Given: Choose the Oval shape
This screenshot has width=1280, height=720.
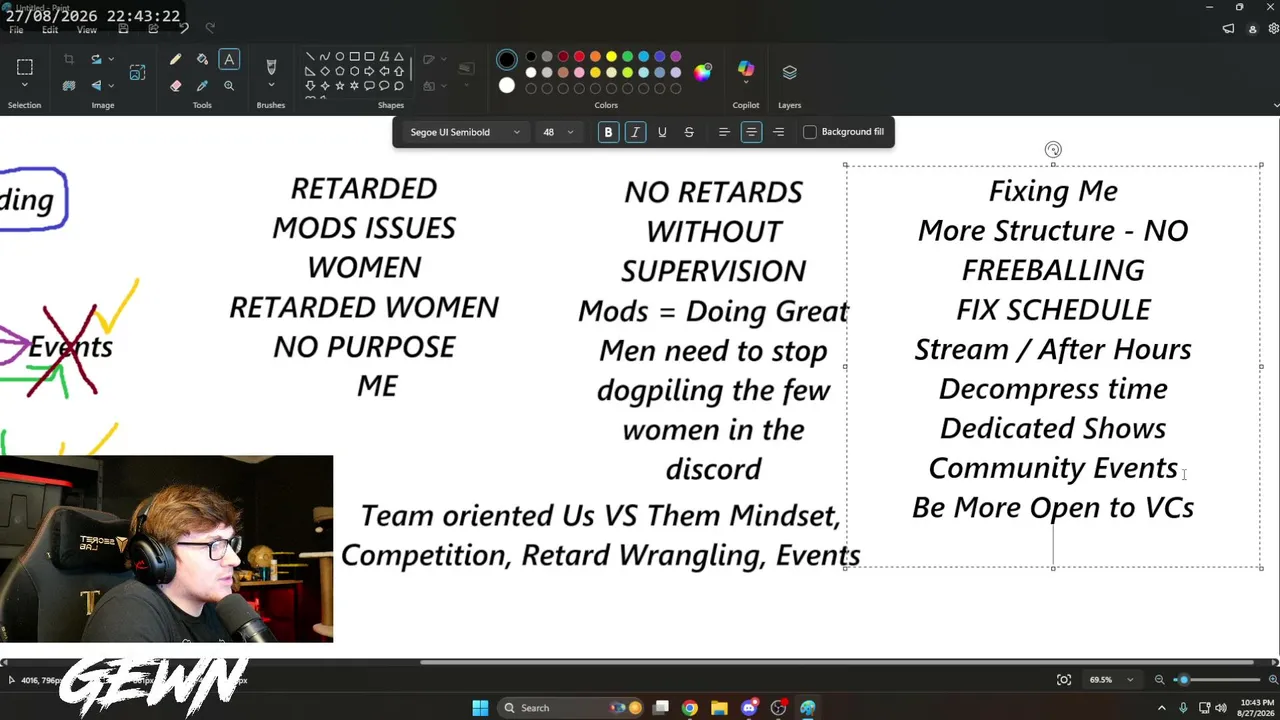Looking at the screenshot, I should (340, 57).
